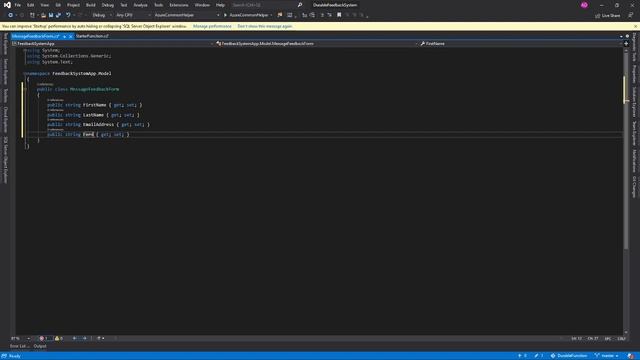Open the New Project toolbar icon
The image size is (640, 360).
pos(32,15)
